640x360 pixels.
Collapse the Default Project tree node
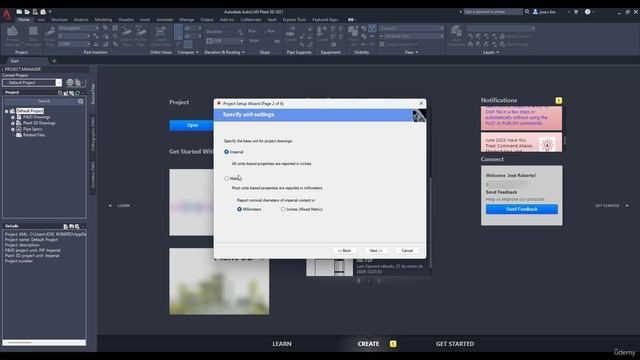(7, 111)
